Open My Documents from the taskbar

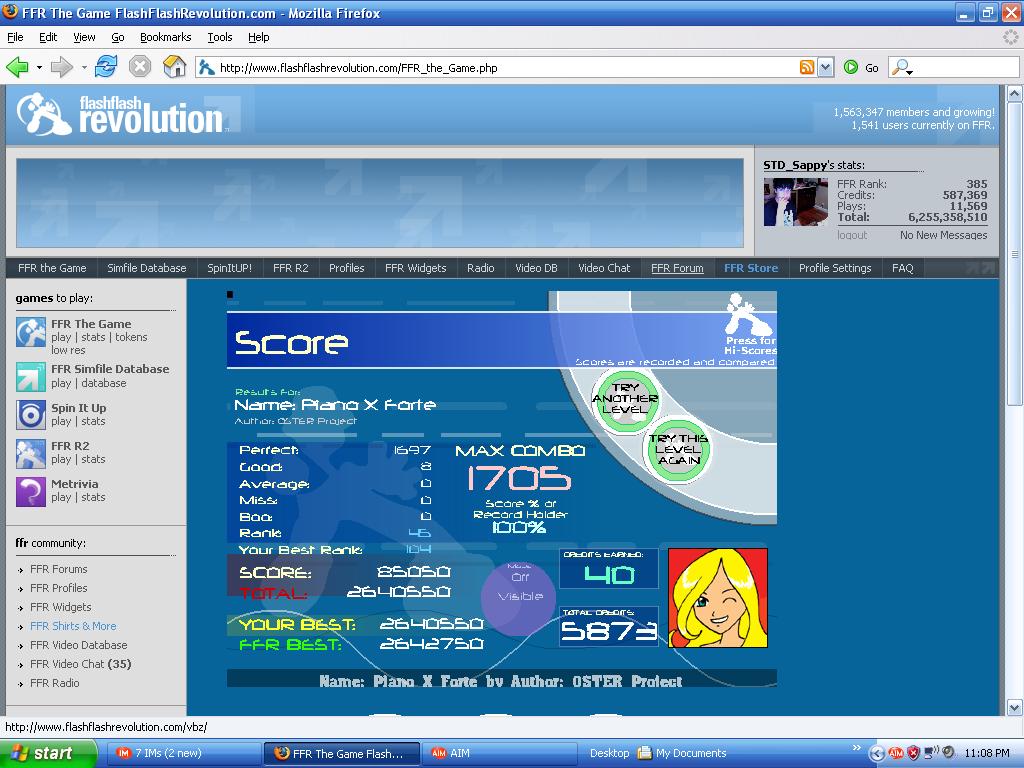click(682, 753)
